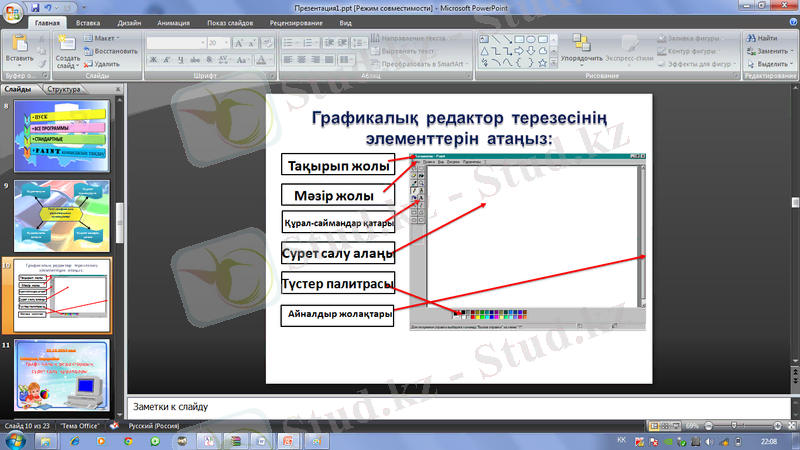Image resolution: width=800 pixels, height=450 pixels.
Task: Click the notes field (Заметки к слайду)
Action: 450,406
